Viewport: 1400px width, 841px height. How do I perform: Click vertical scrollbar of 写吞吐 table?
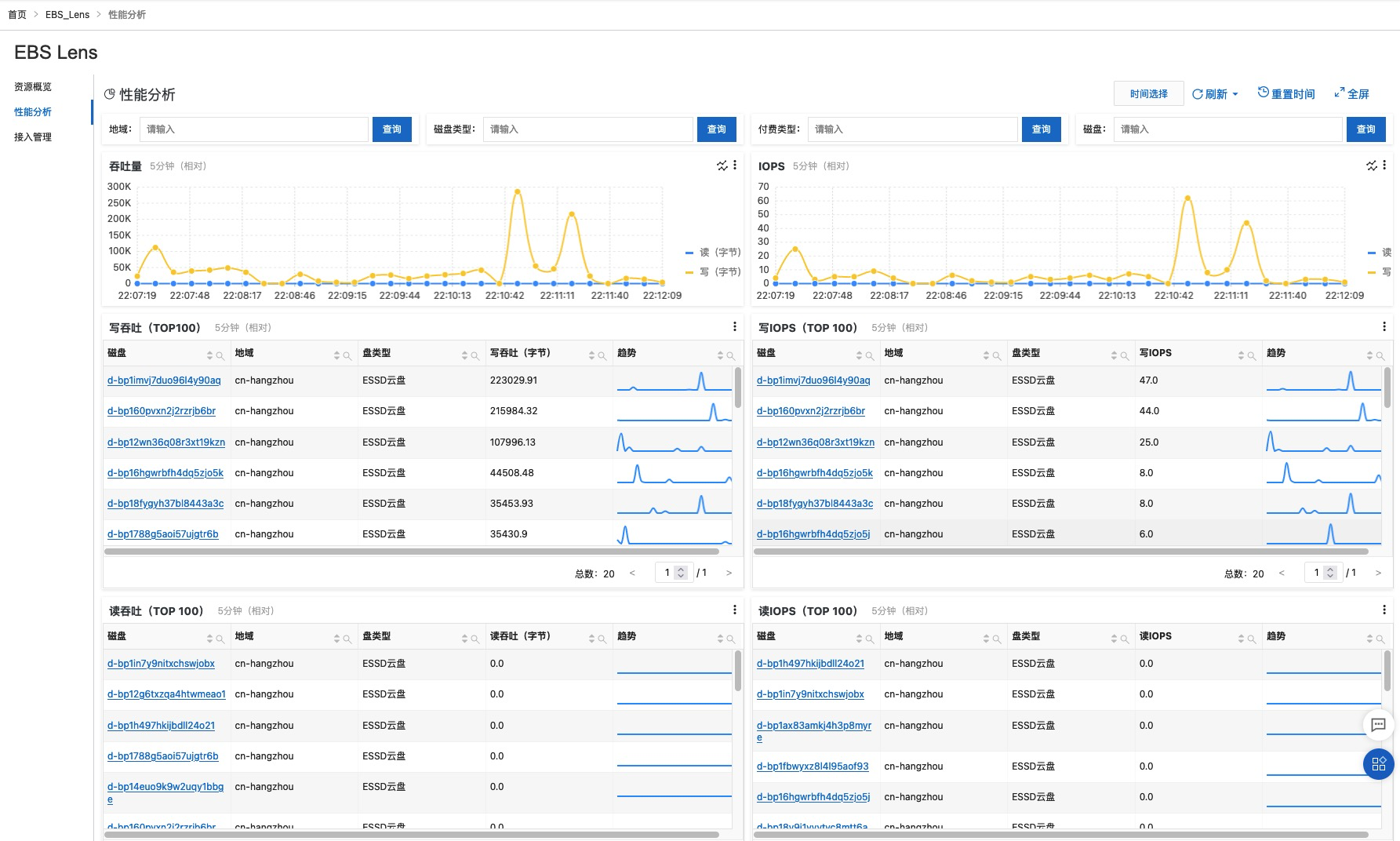tap(738, 388)
